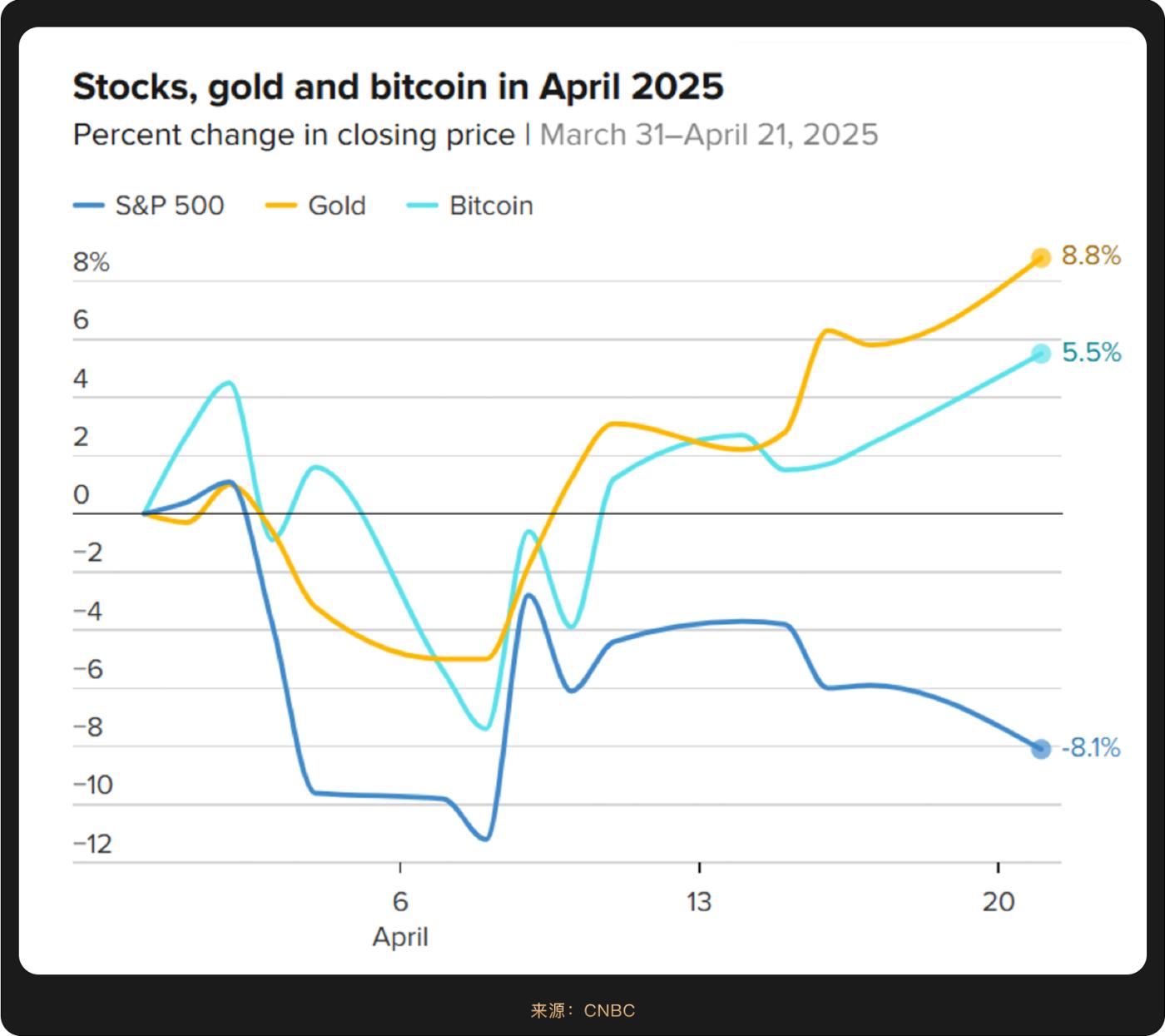This screenshot has height=1036, width=1165.
Task: Click the blue S&P 500 legend line swatch
Action: [89, 206]
